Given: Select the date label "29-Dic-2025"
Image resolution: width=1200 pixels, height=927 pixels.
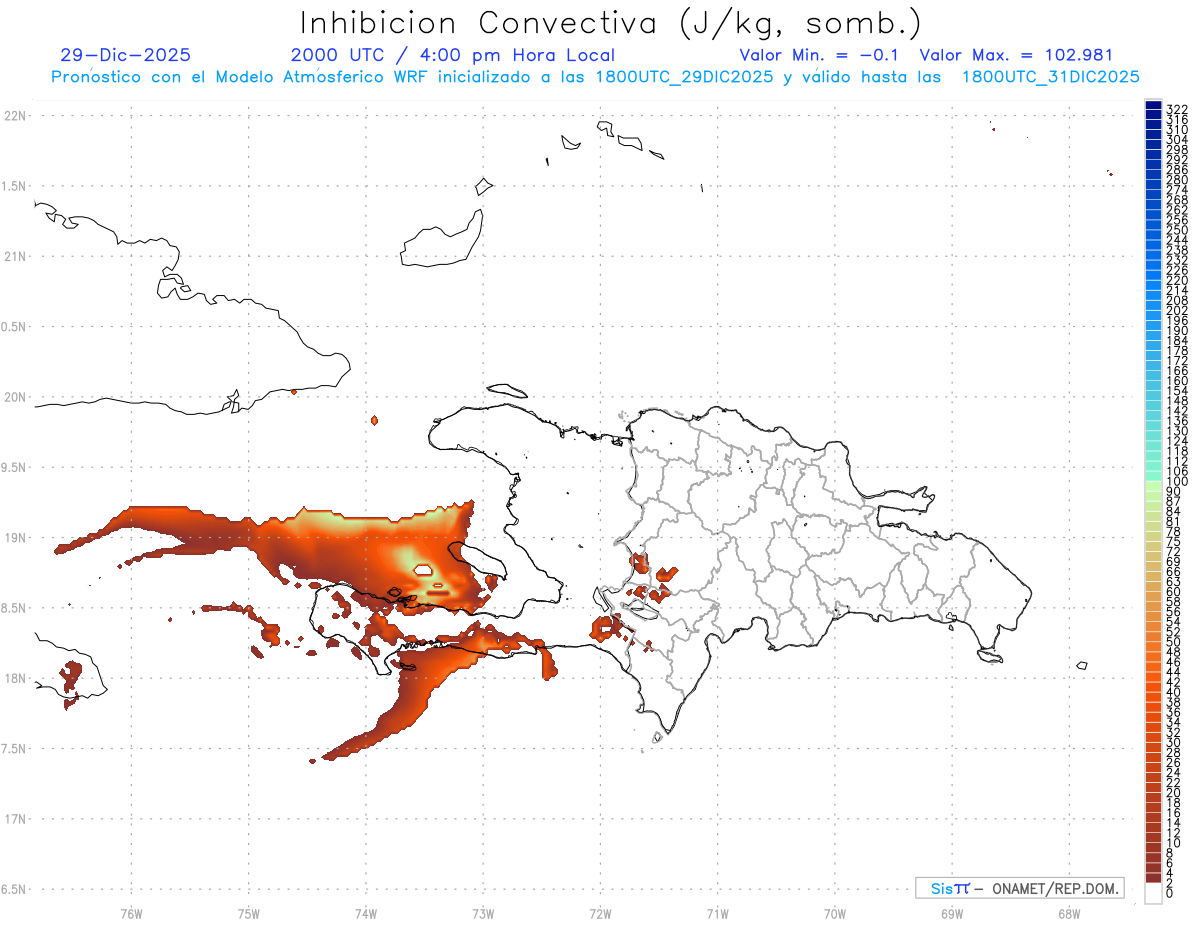Looking at the screenshot, I should 125,56.
